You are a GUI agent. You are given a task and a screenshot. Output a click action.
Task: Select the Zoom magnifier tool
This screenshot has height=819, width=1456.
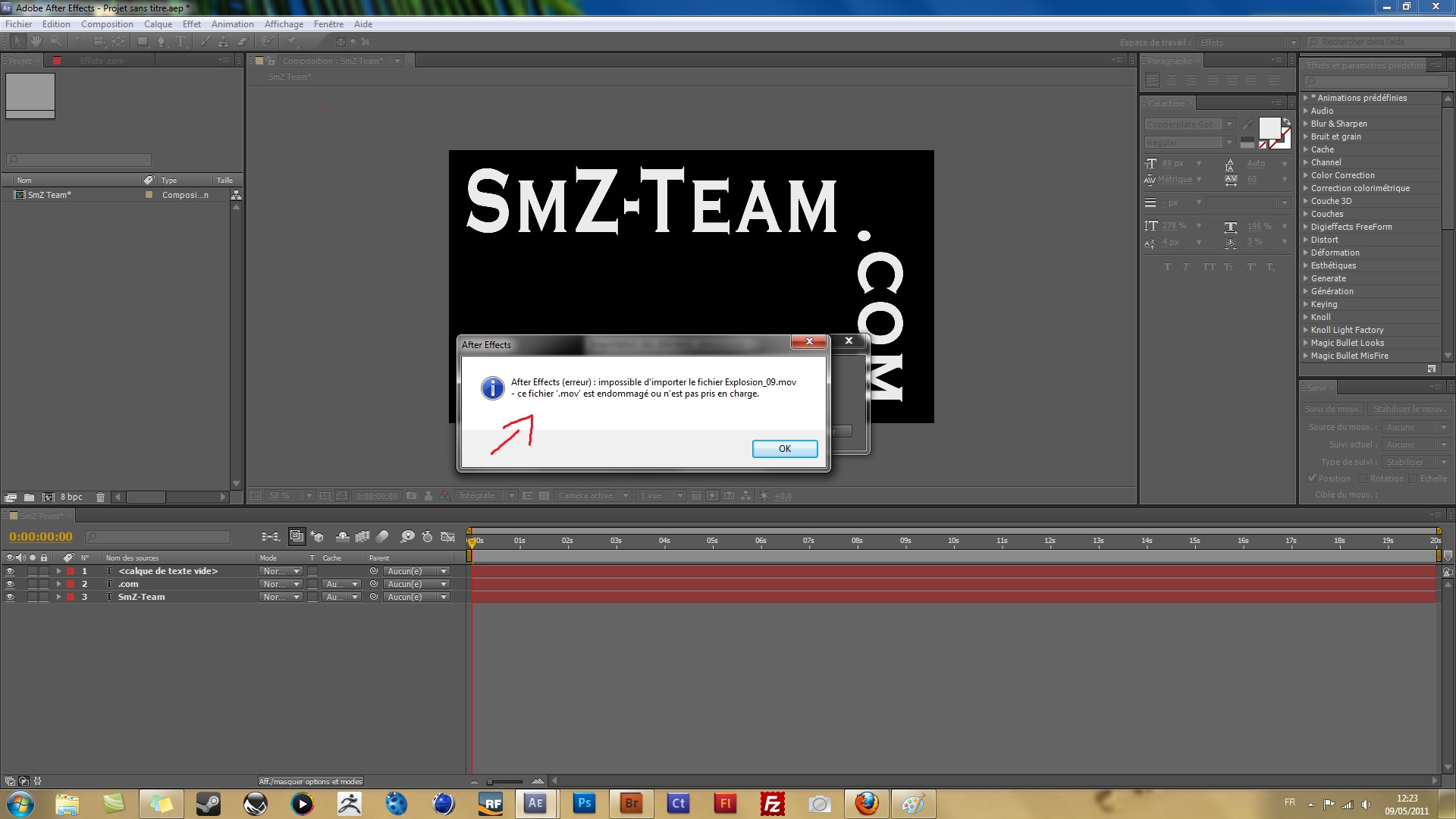54,42
